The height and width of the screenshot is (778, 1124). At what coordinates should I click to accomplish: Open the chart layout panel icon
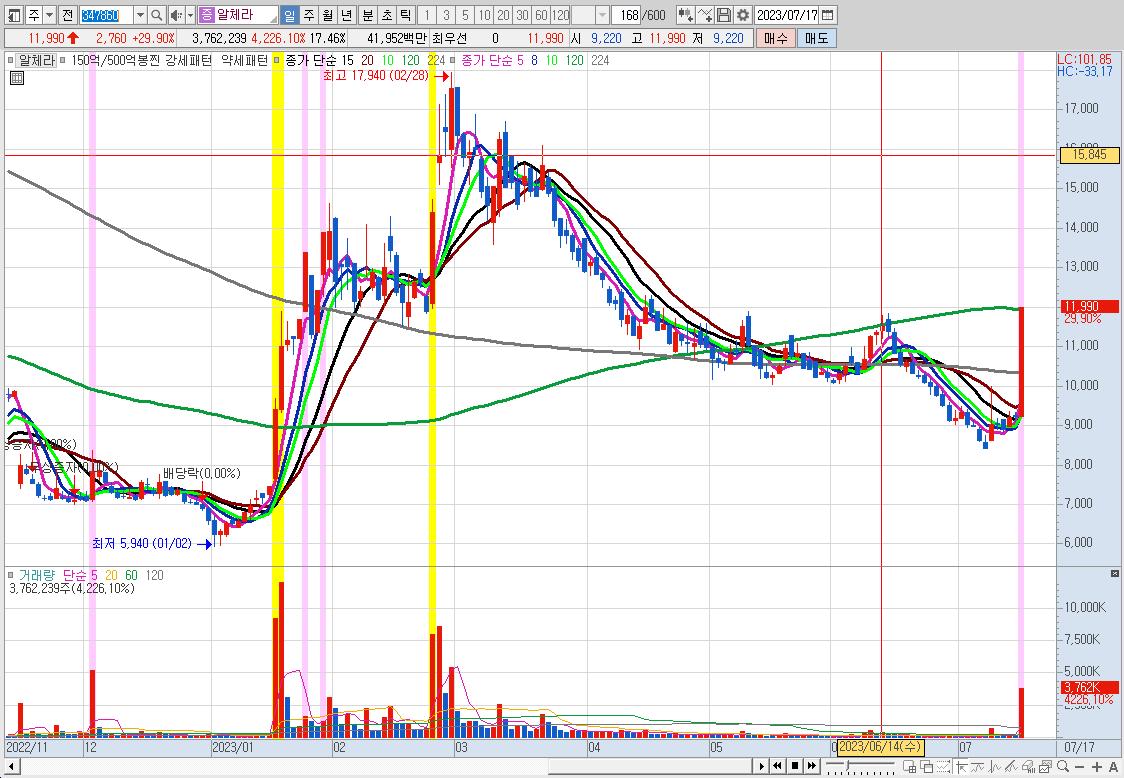point(14,15)
